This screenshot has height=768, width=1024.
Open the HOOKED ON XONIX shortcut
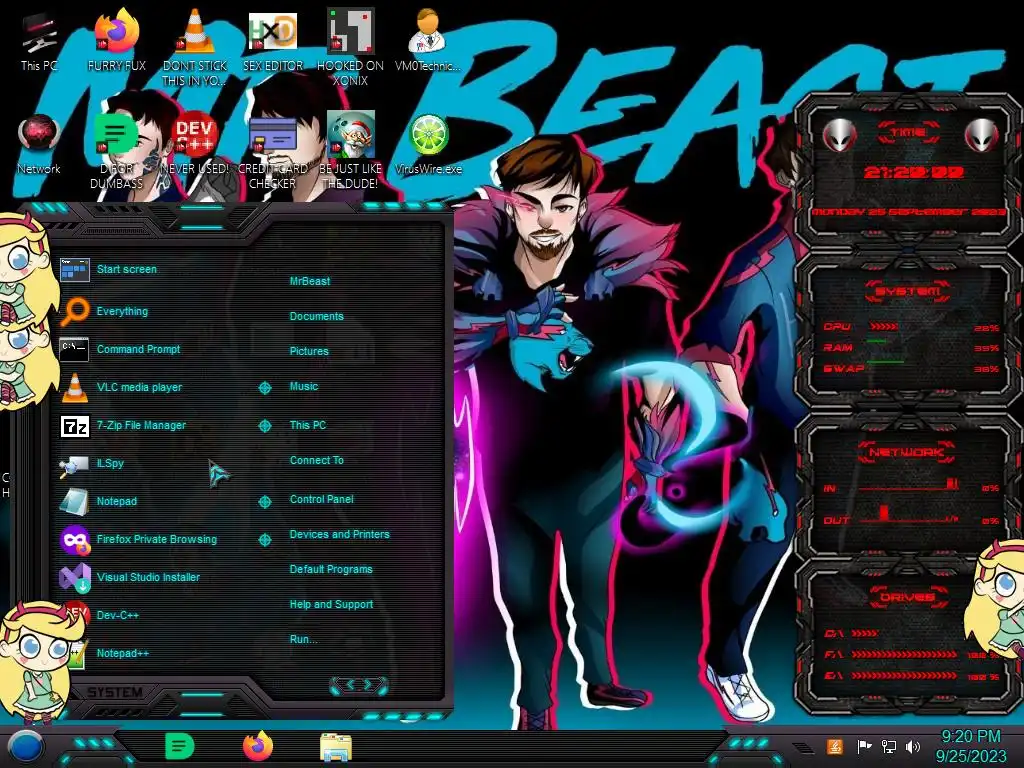pos(351,47)
